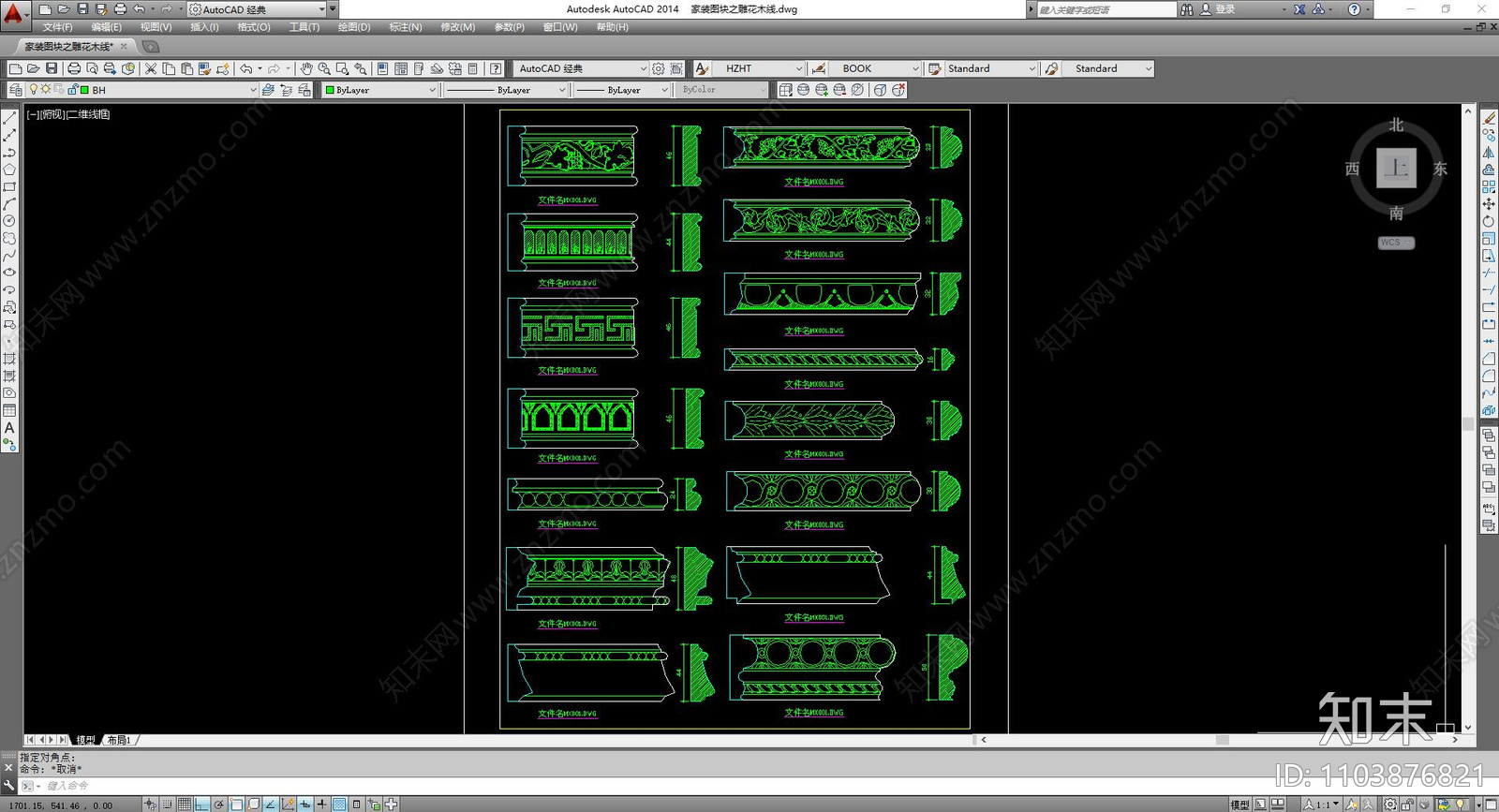1499x812 pixels.
Task: Activate the Hatch tool
Action: (x=9, y=359)
